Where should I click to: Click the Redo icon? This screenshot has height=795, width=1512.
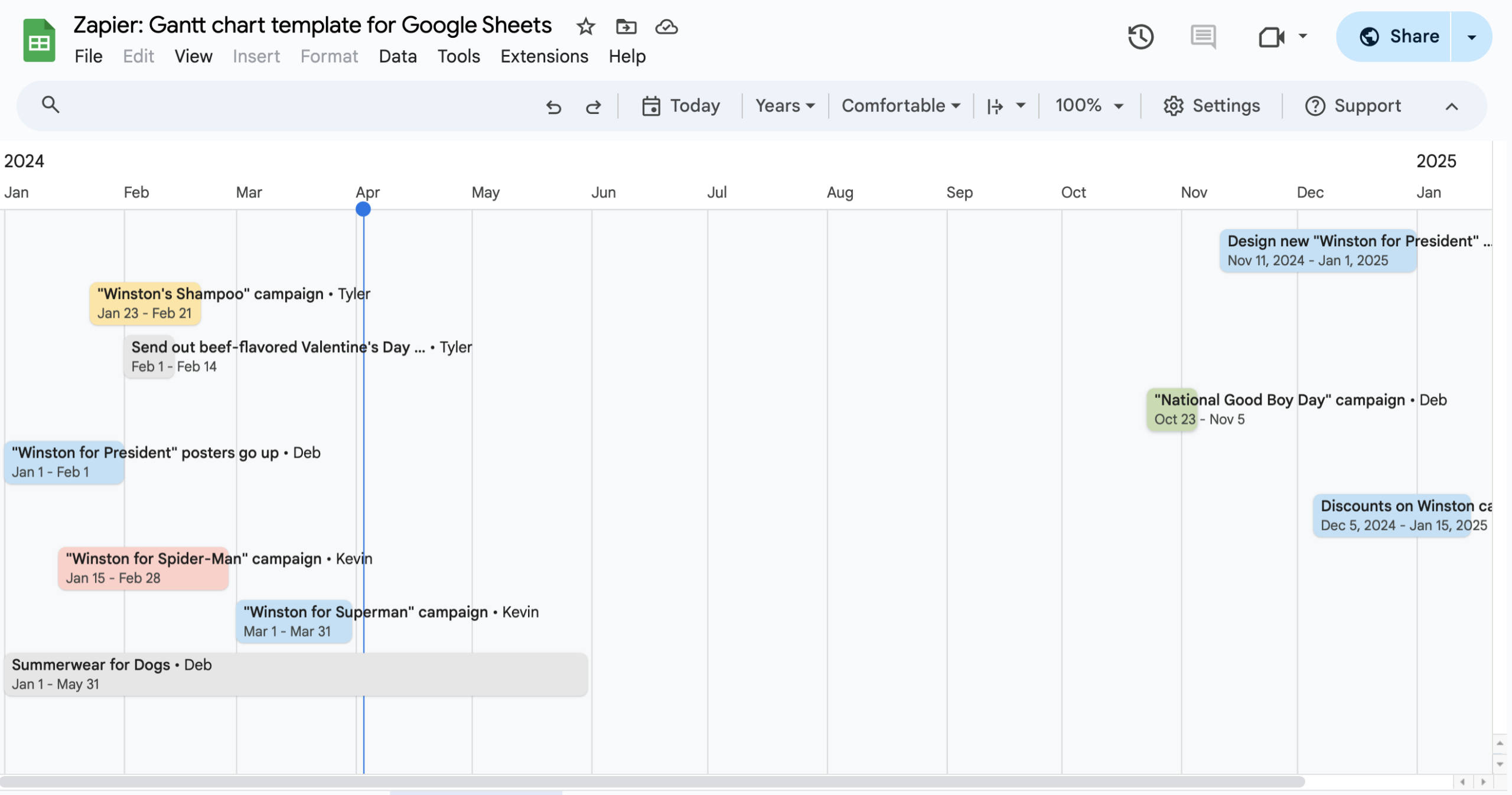[x=593, y=107]
